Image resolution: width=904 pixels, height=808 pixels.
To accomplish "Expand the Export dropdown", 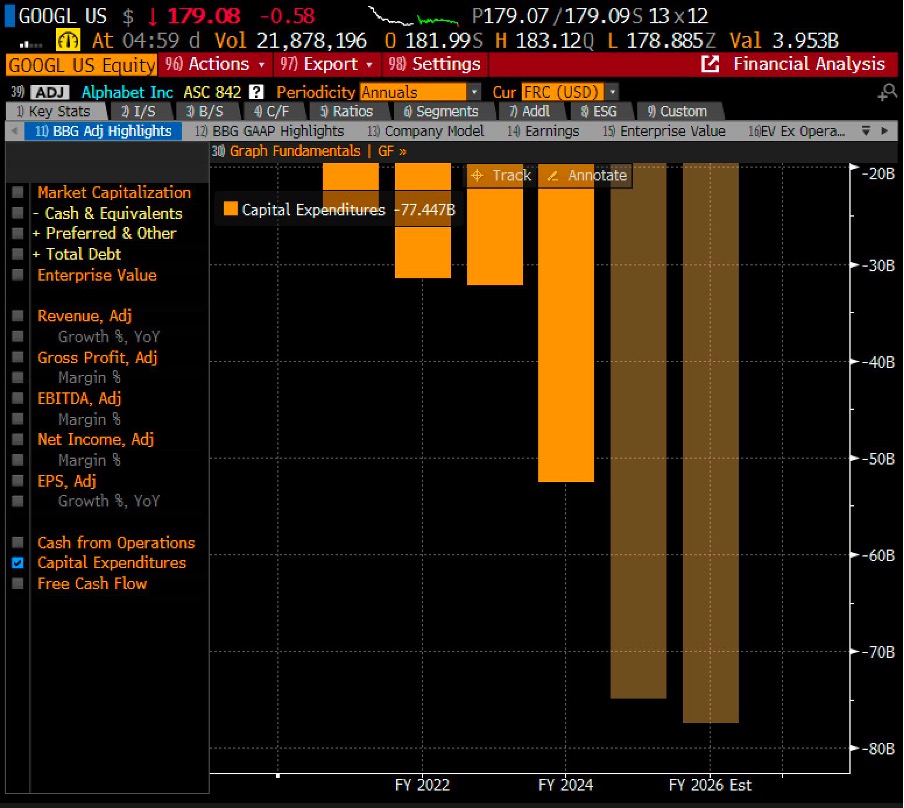I will 327,64.
